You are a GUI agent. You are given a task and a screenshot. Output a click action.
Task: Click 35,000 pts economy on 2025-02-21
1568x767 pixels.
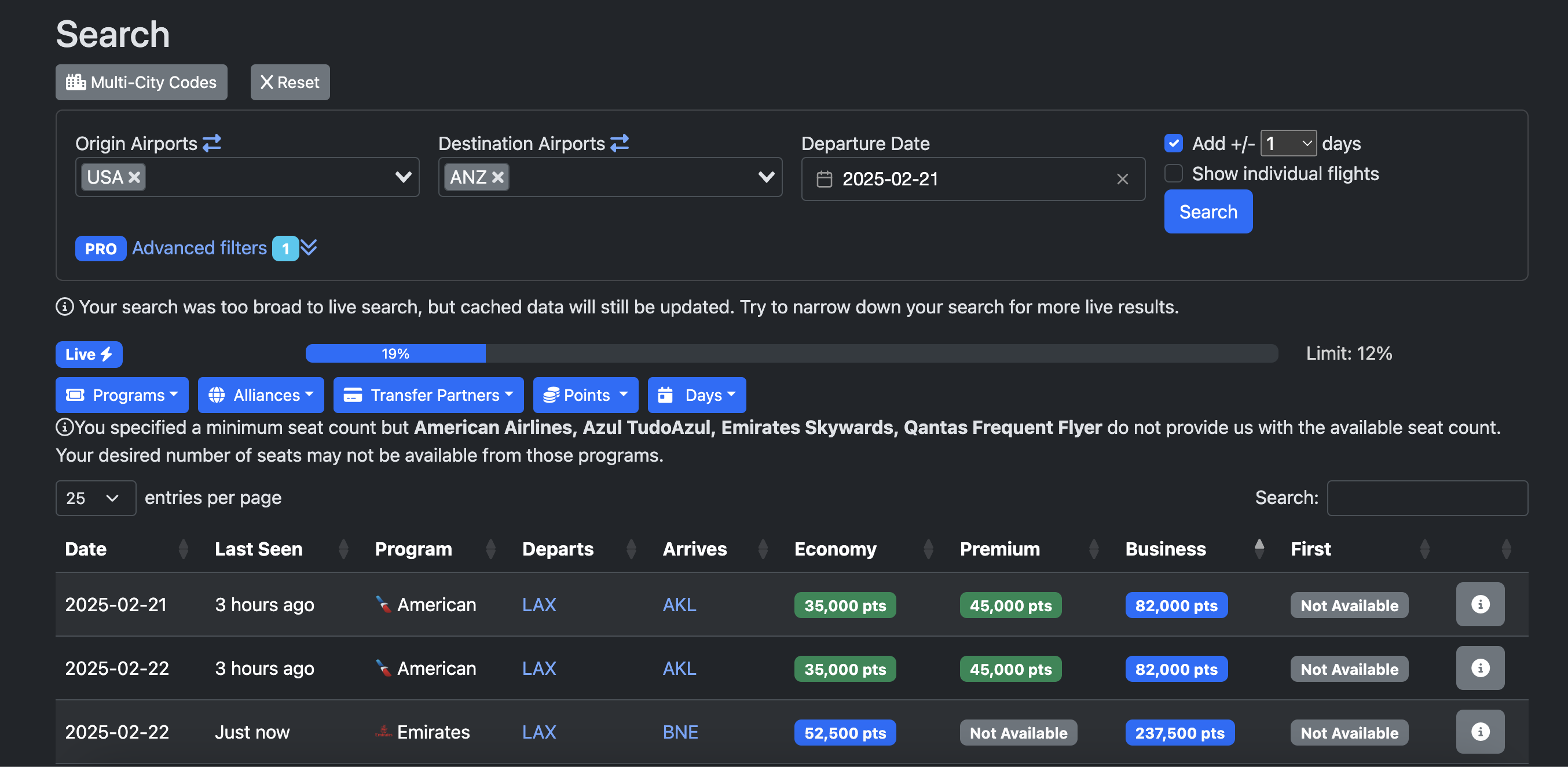[845, 605]
